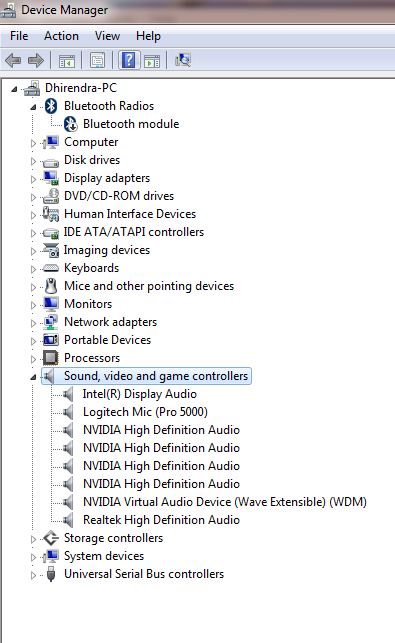Click the IDE ATA/ATAPI controllers icon
The image size is (395, 643).
pos(51,233)
